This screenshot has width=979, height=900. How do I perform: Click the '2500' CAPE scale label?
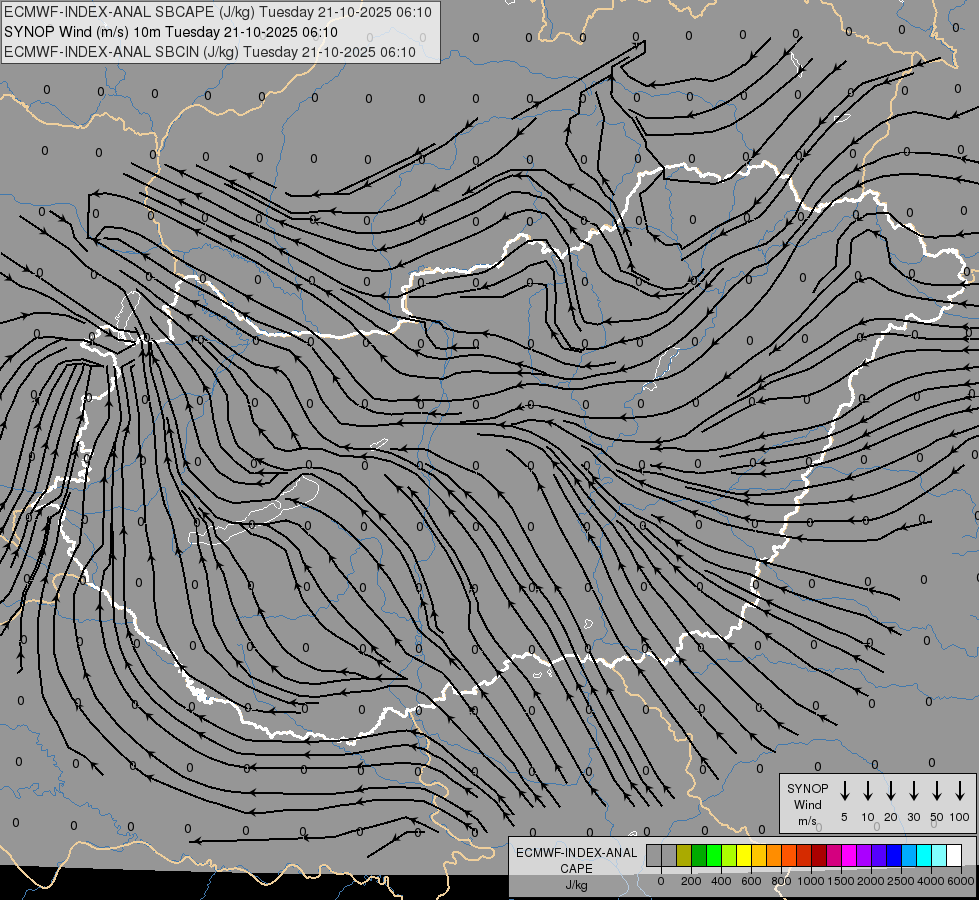(x=901, y=881)
